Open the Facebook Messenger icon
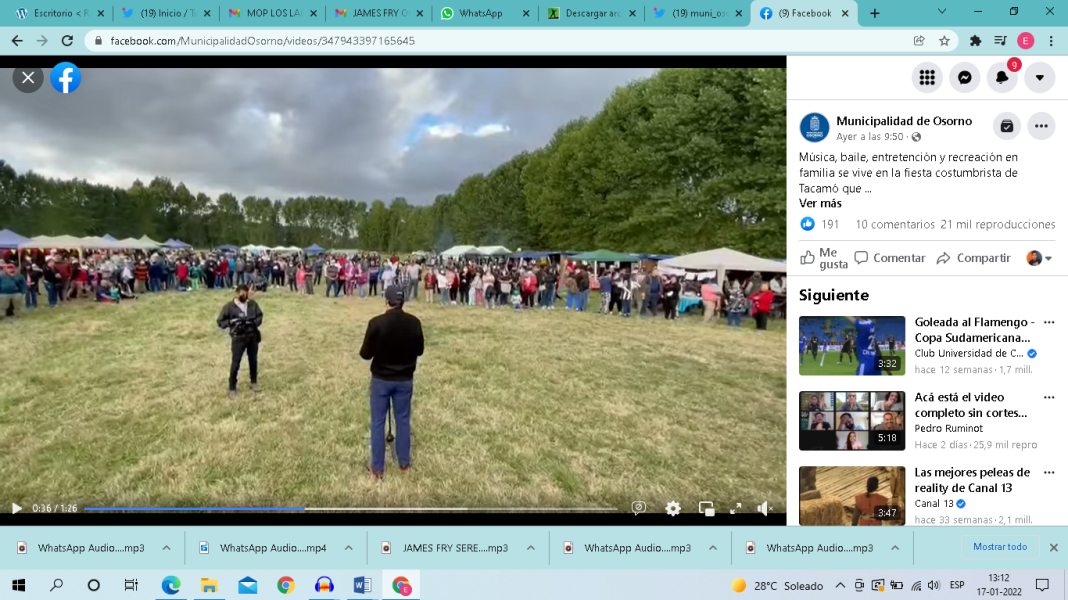Viewport: 1068px width, 600px height. (964, 78)
